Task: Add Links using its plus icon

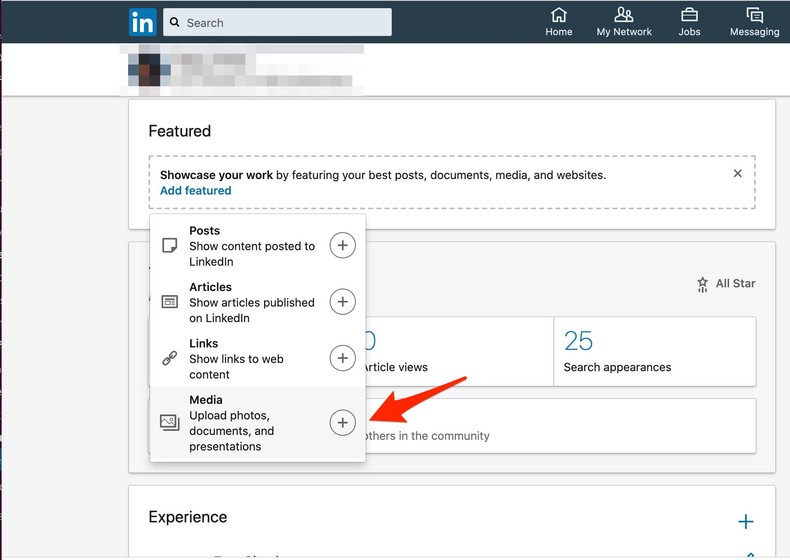Action: pyautogui.click(x=342, y=358)
